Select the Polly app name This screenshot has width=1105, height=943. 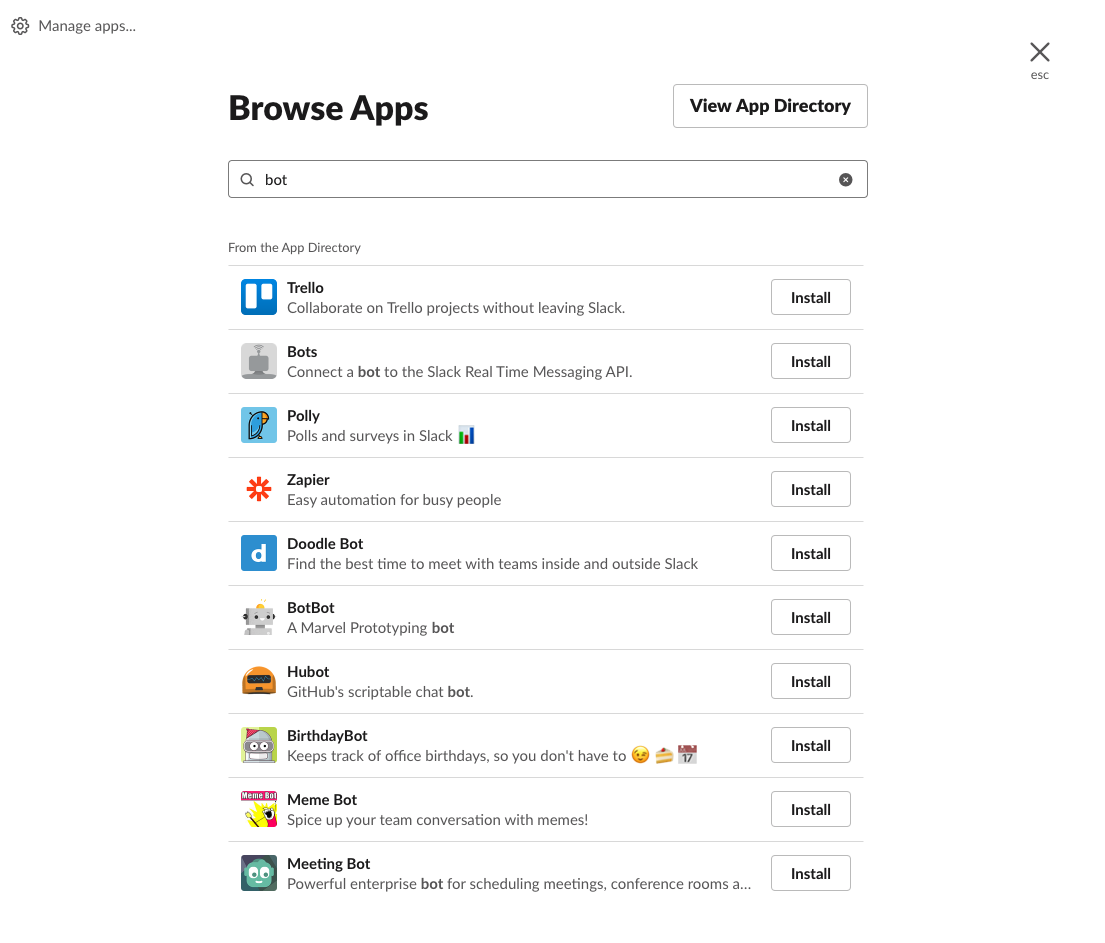(303, 416)
